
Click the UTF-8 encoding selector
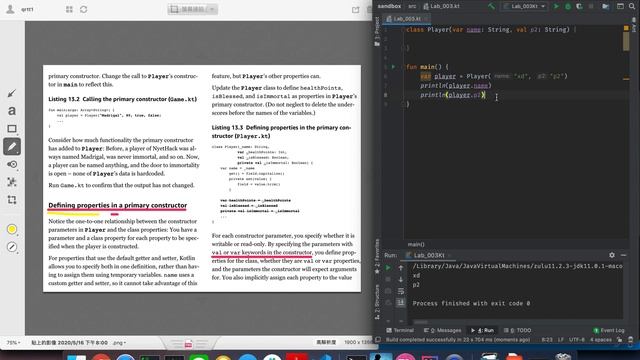(576, 340)
